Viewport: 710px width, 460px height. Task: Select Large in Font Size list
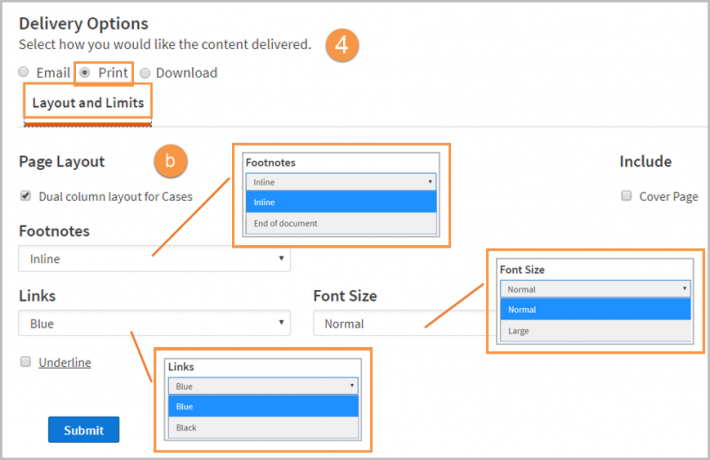click(x=595, y=331)
